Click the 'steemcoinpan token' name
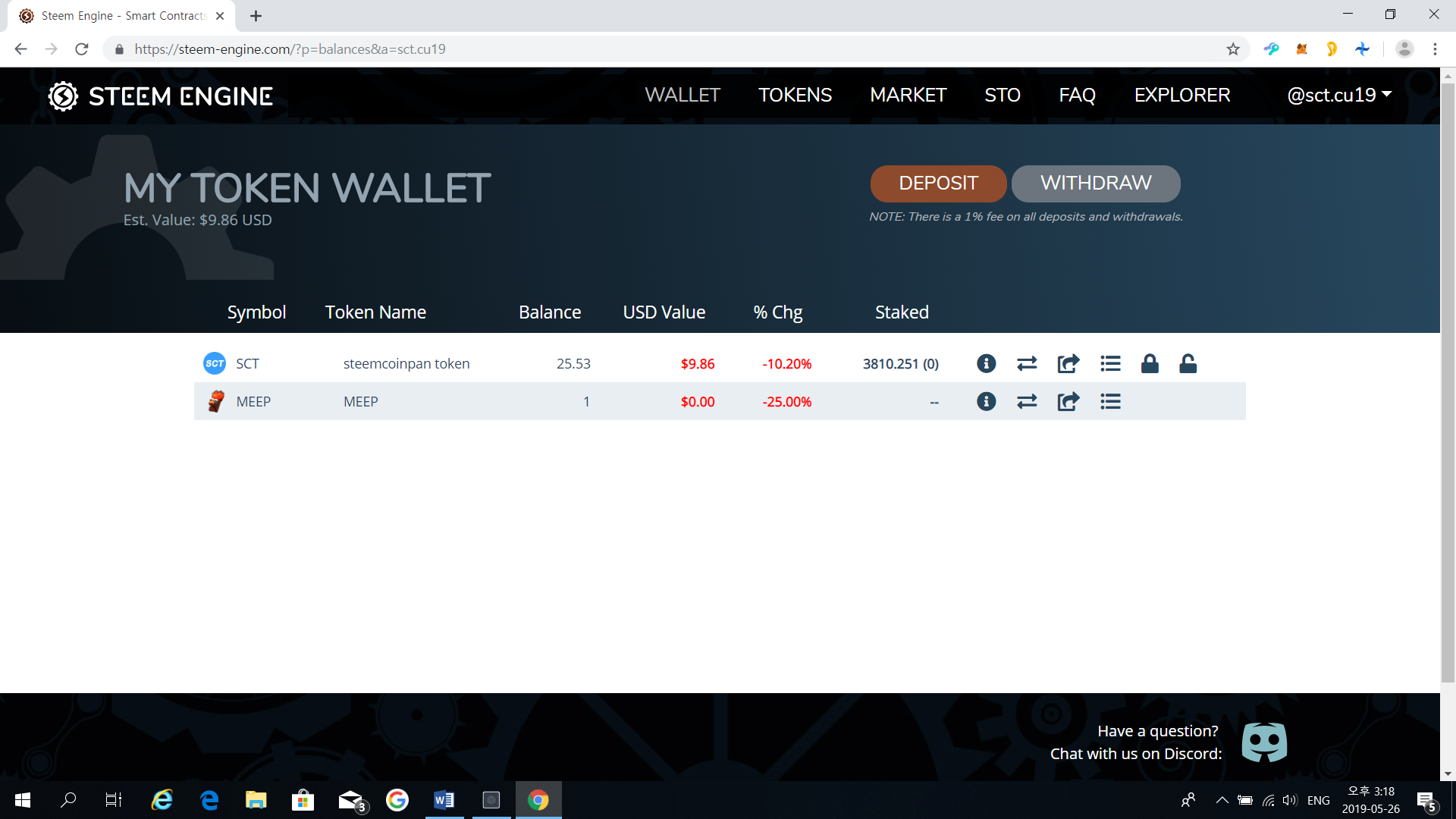1456x819 pixels. coord(406,364)
